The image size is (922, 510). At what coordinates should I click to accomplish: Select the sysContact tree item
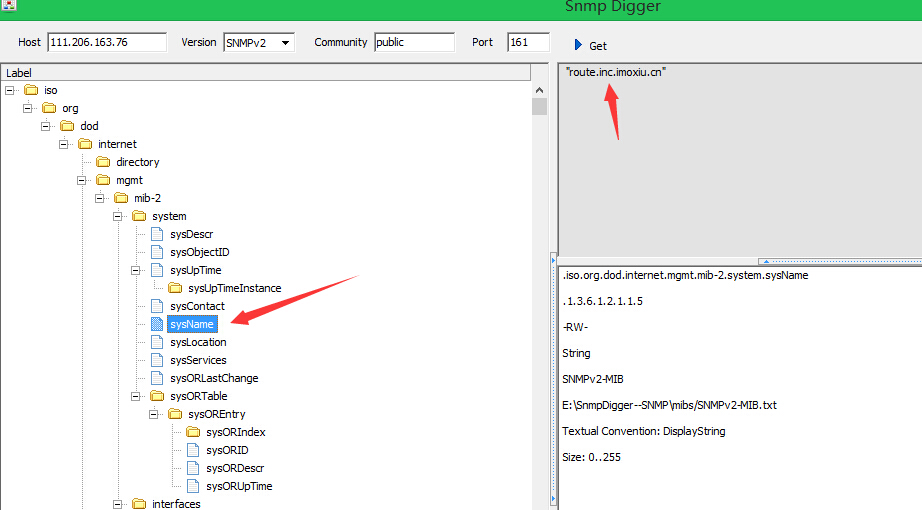pos(198,306)
